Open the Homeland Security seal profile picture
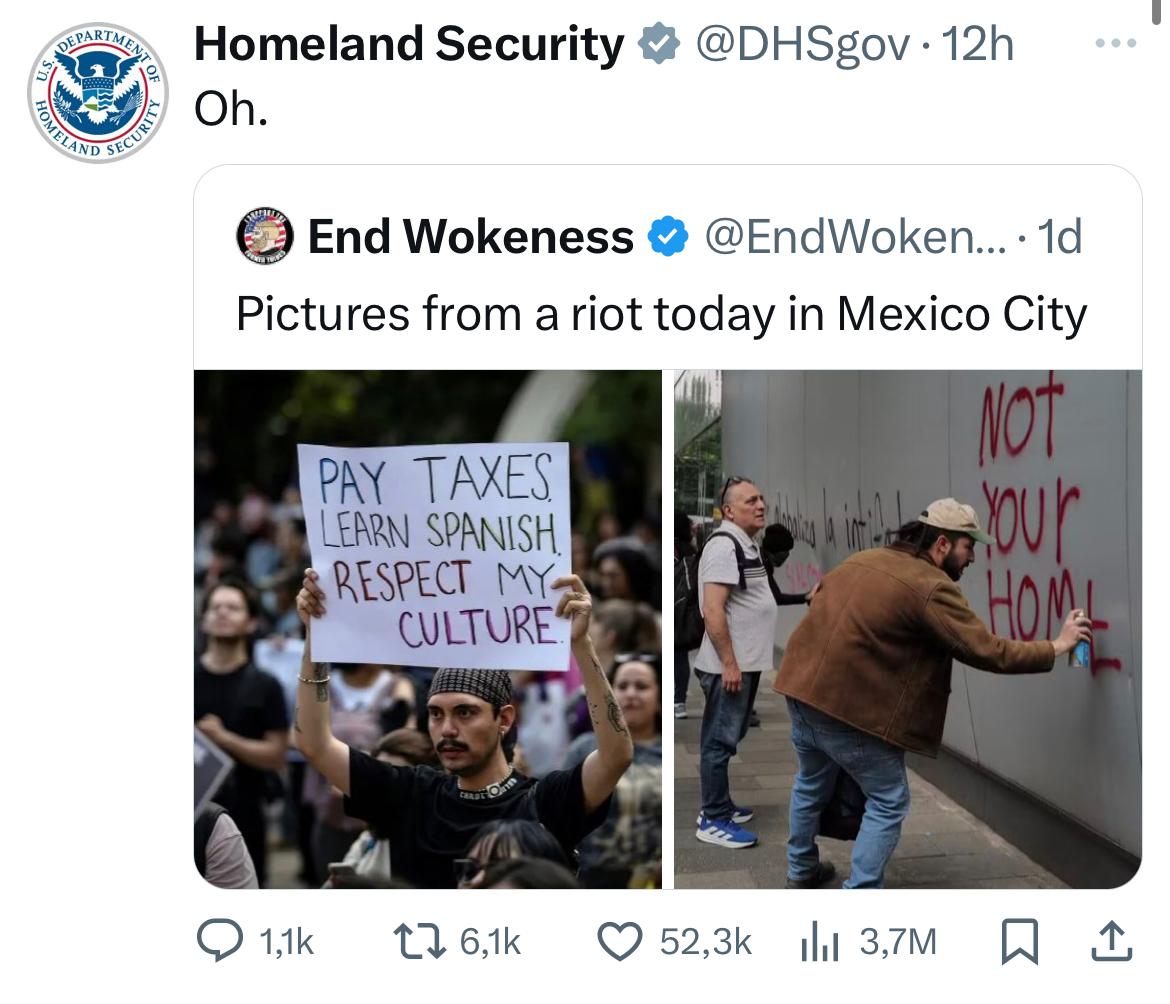Screen dimensions: 1170x1004 pos(98,92)
